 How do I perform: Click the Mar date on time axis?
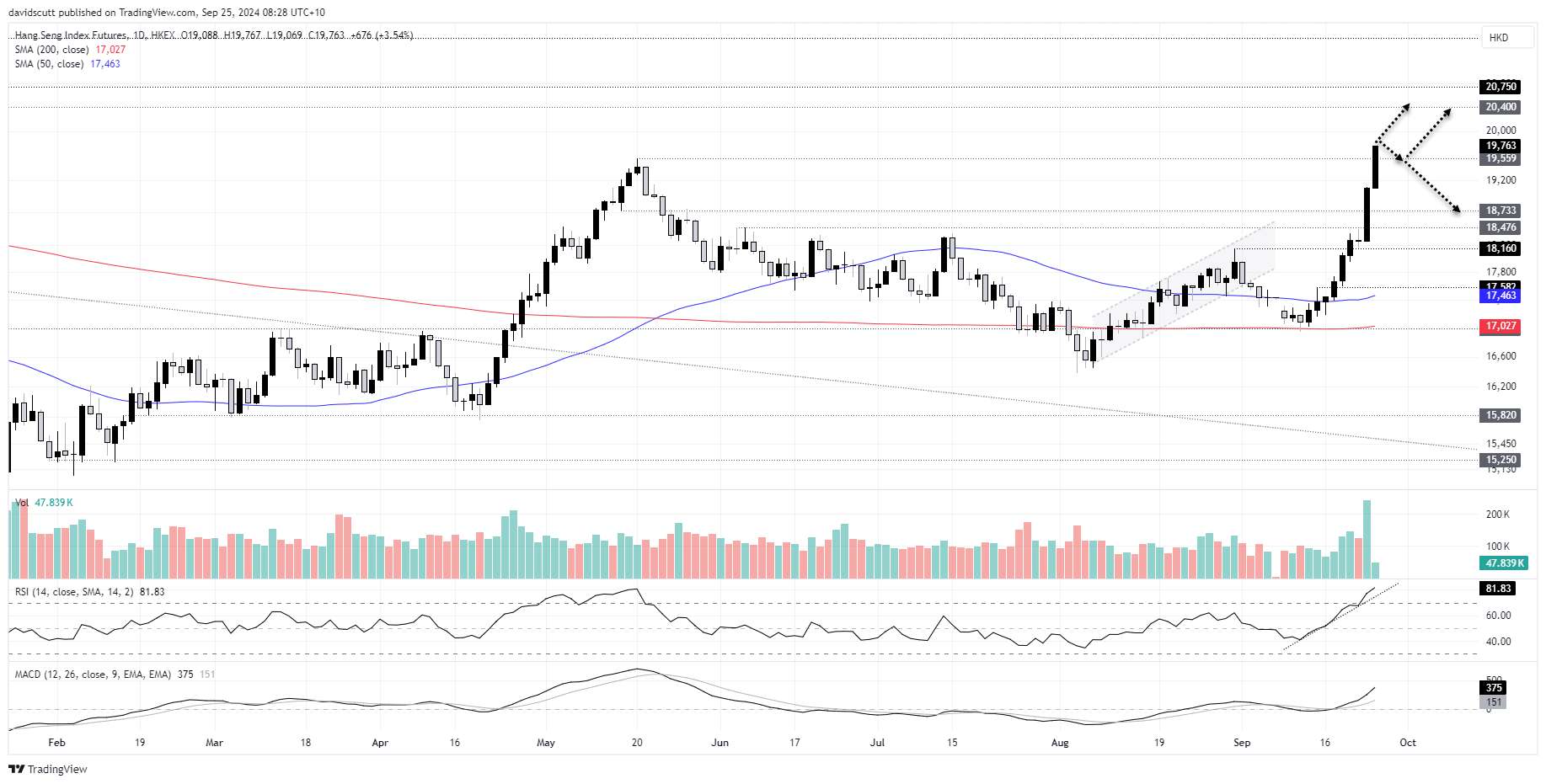214,743
